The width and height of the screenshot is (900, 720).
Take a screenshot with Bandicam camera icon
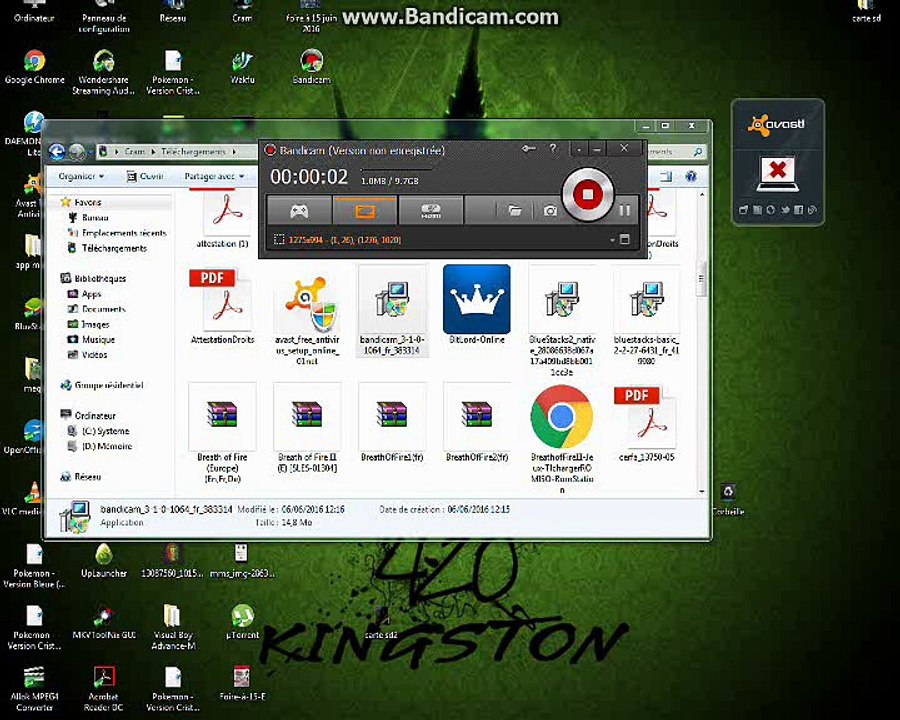pyautogui.click(x=550, y=211)
